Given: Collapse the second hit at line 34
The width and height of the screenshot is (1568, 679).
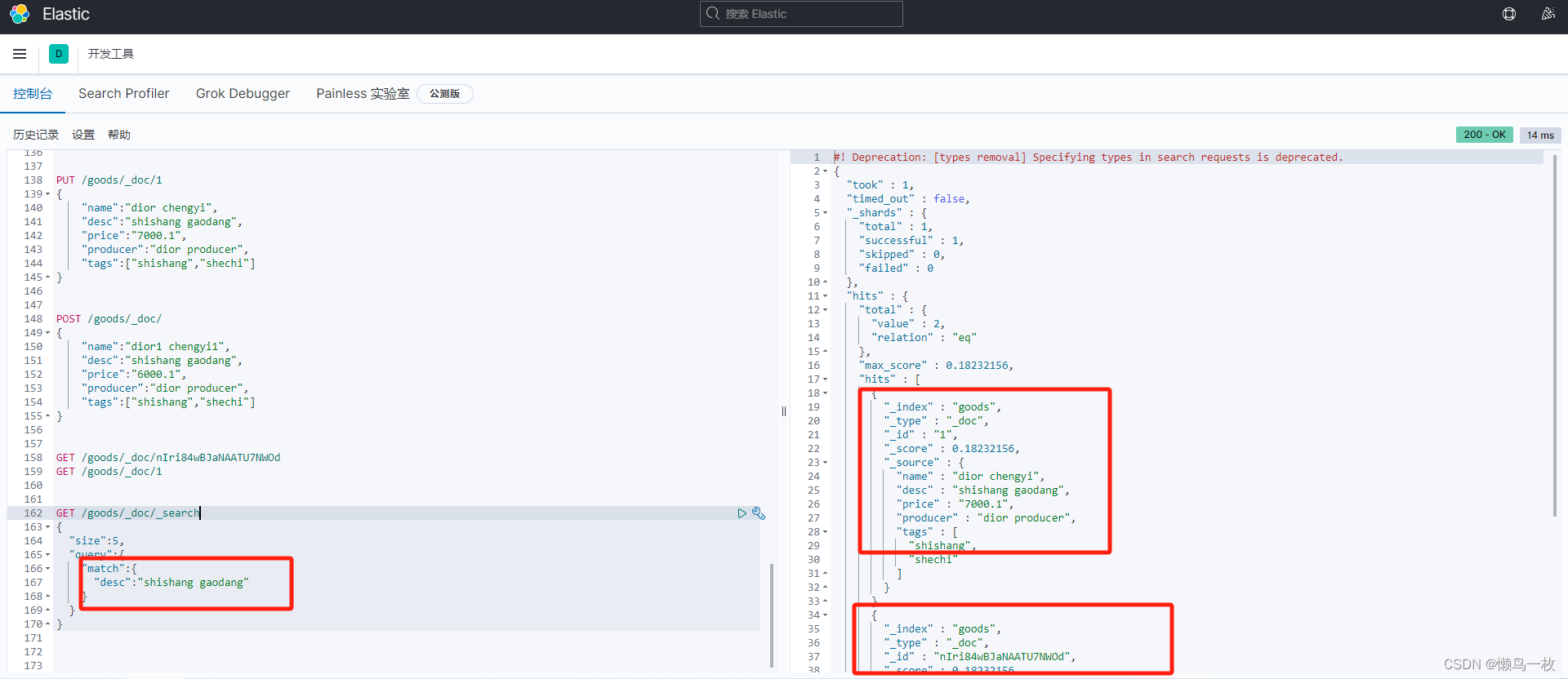Looking at the screenshot, I should pyautogui.click(x=825, y=615).
